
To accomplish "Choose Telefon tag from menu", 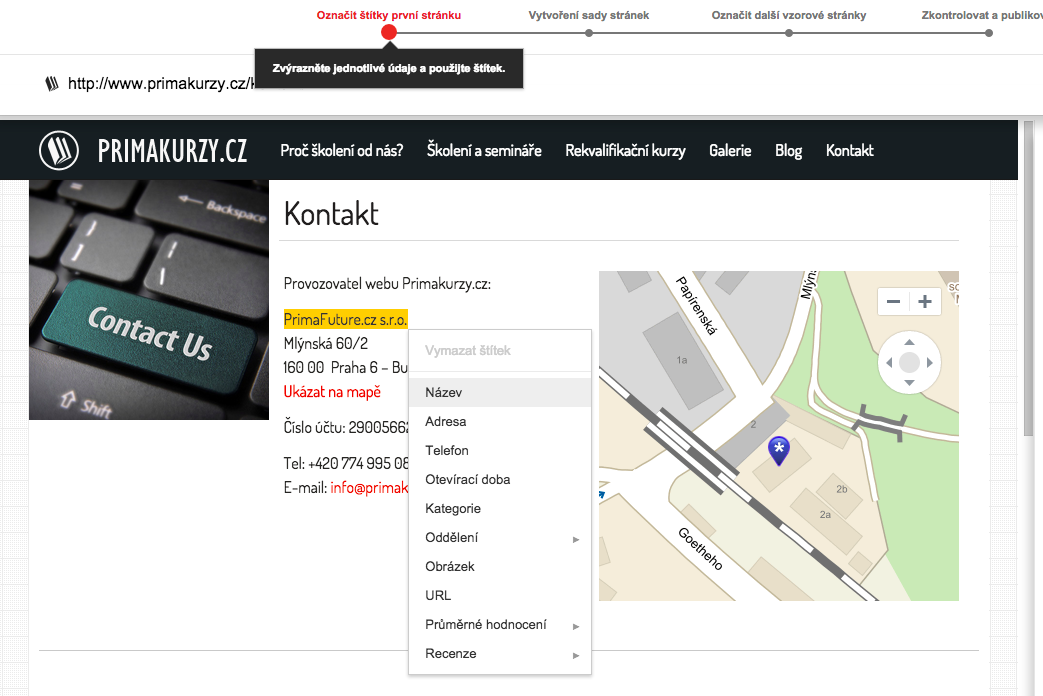I will point(500,450).
